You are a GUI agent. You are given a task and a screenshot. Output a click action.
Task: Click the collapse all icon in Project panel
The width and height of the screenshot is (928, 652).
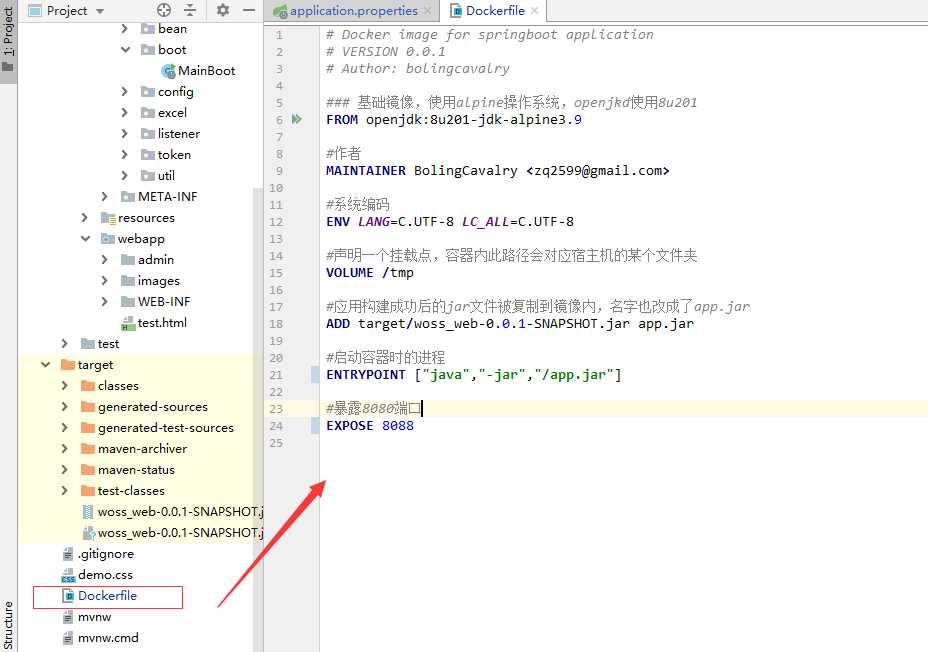point(190,10)
